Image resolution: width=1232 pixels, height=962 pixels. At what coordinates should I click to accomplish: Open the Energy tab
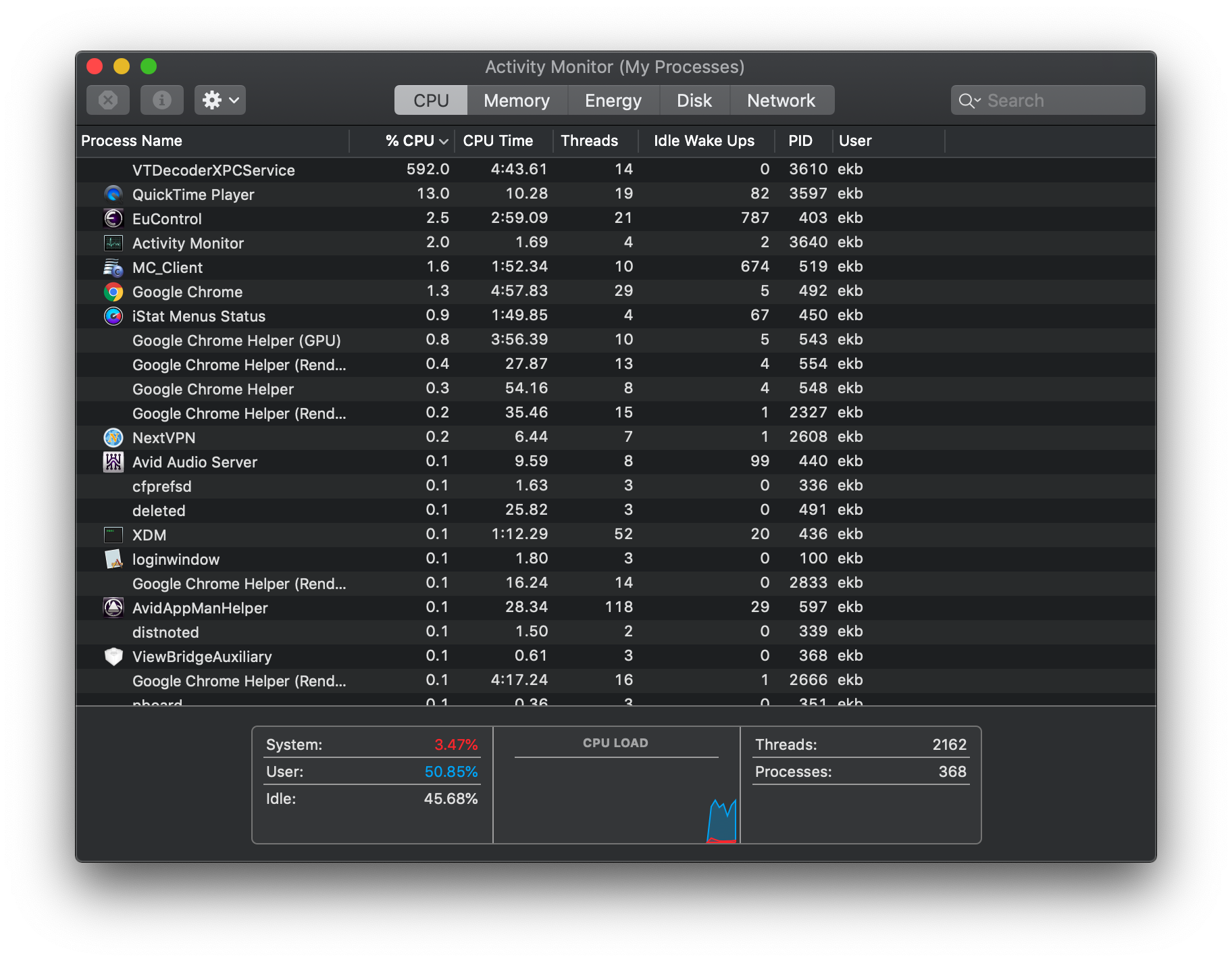click(613, 100)
